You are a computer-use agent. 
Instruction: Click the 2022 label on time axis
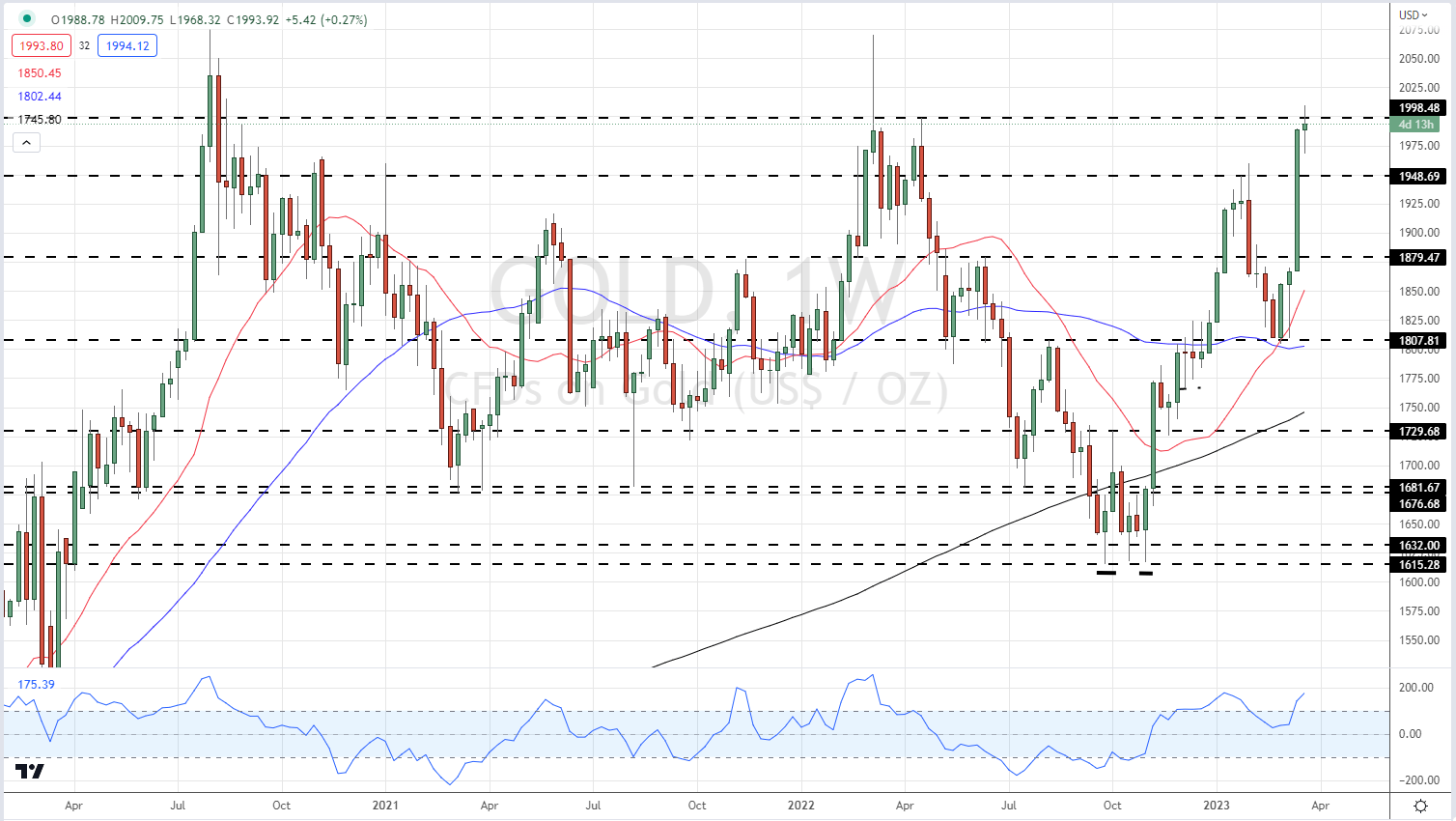click(x=800, y=805)
